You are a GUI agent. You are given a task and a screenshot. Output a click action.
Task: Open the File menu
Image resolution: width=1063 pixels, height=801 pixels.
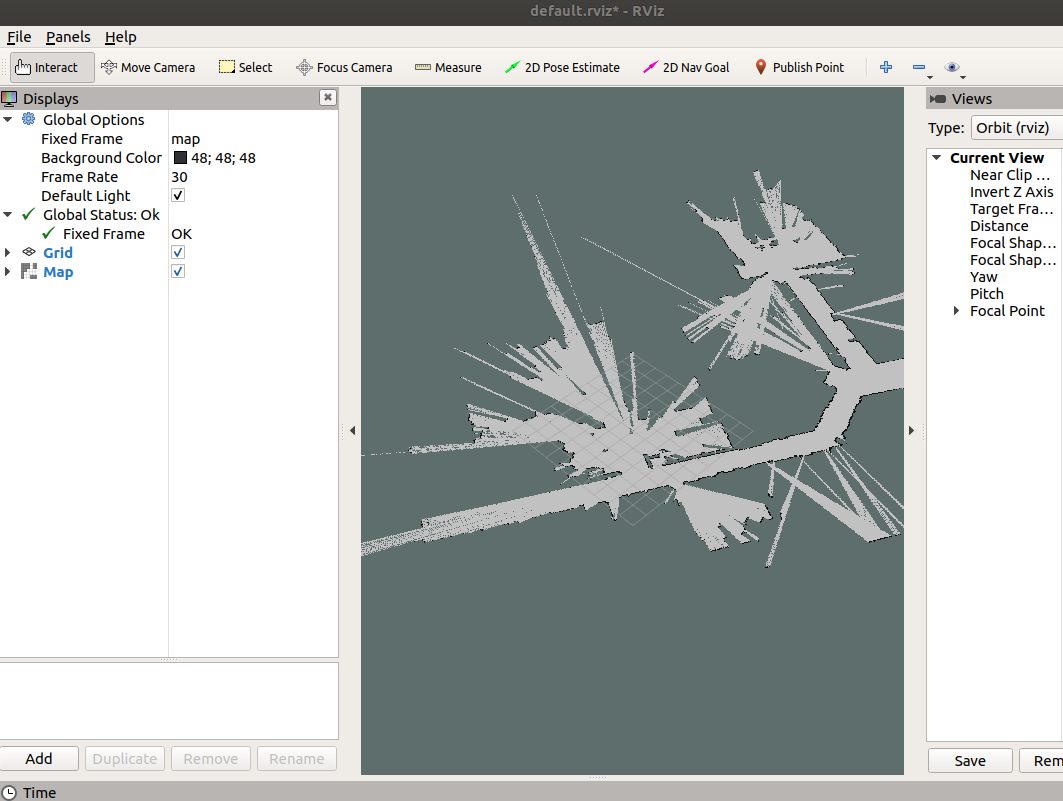[x=18, y=37]
